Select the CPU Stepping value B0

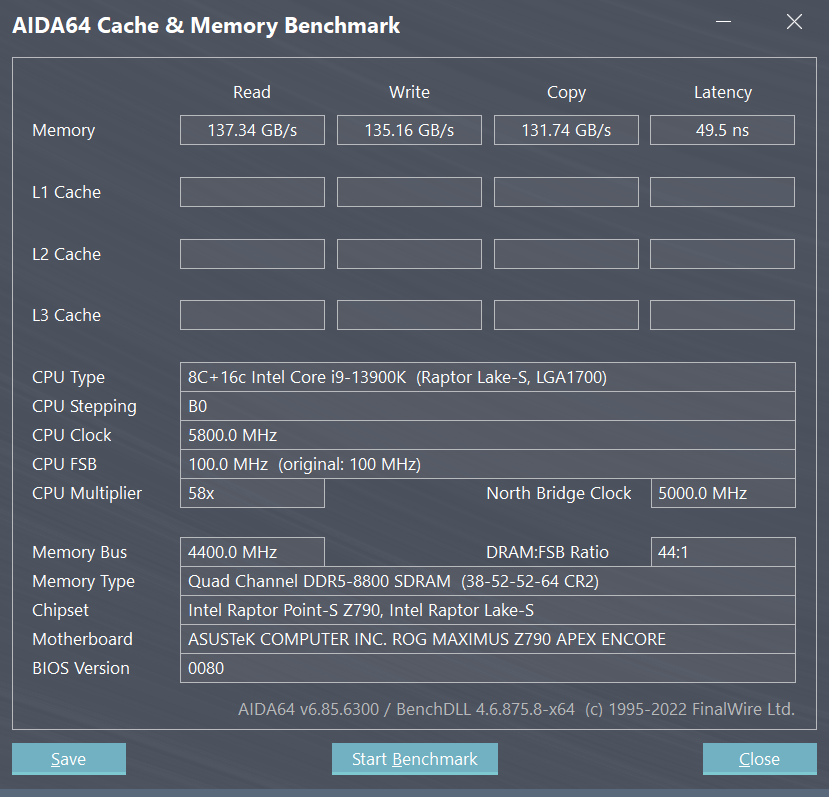click(x=487, y=406)
